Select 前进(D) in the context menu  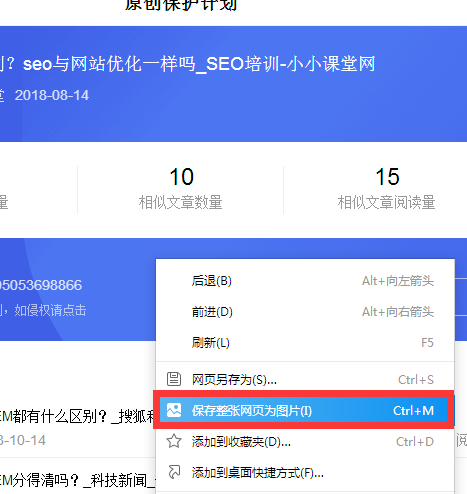pos(305,312)
